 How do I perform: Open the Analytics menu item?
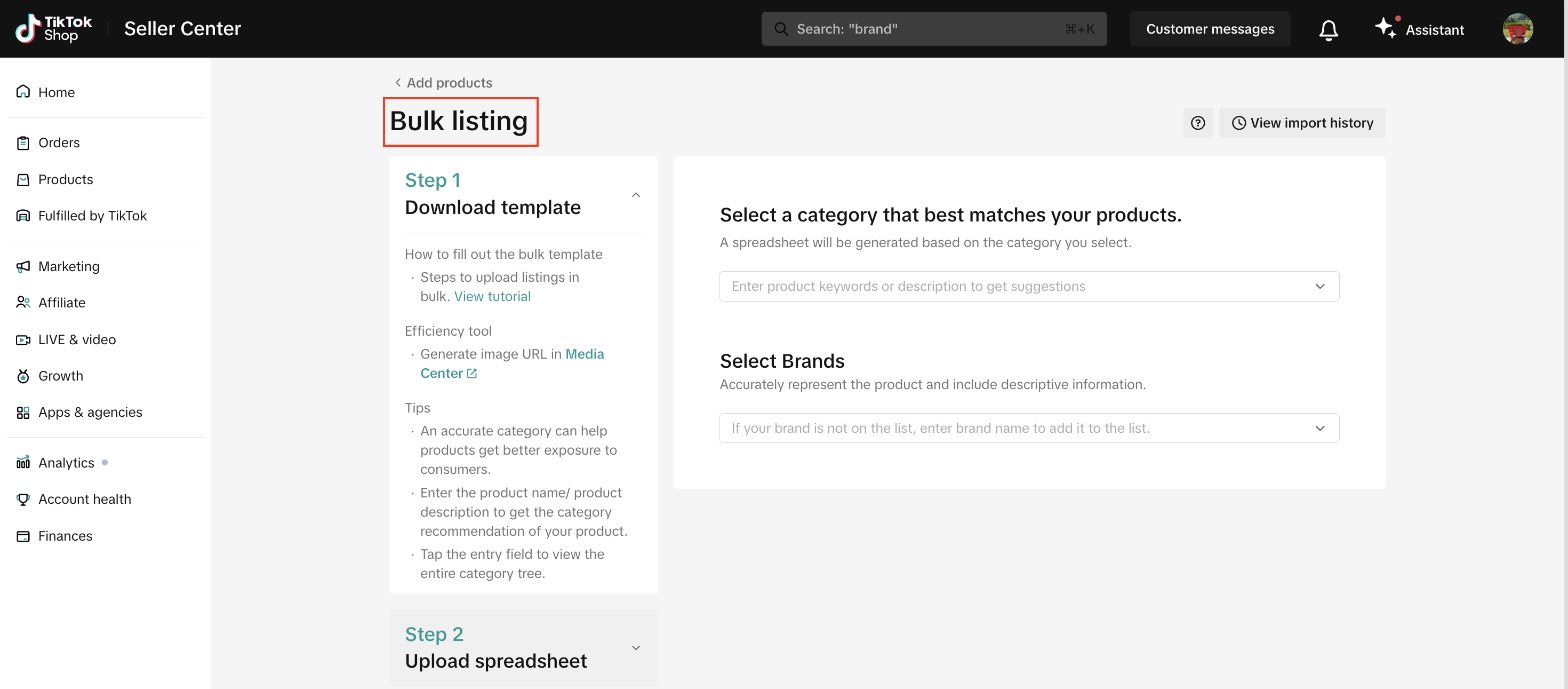coord(66,463)
